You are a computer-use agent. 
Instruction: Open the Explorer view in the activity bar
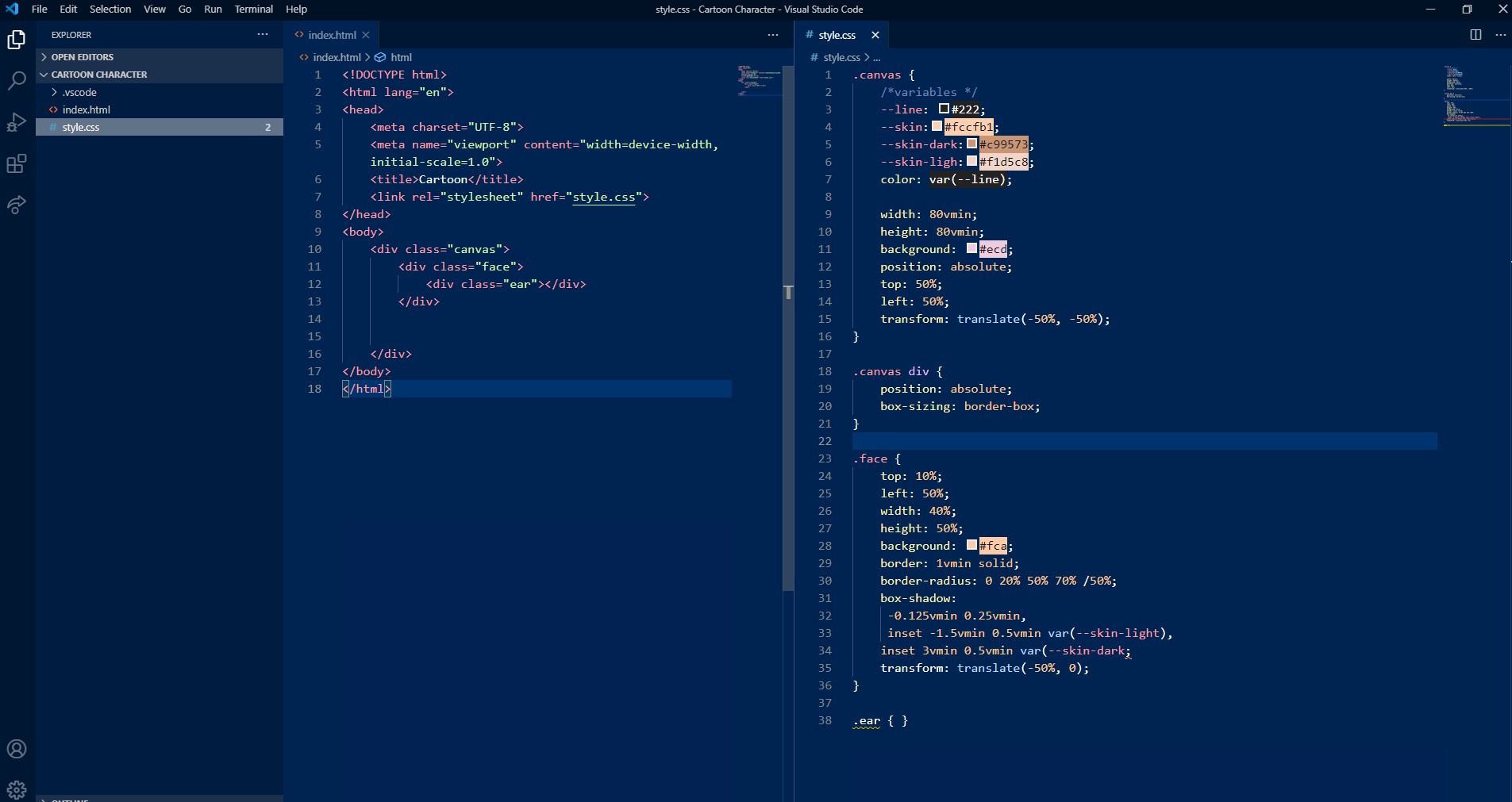(17, 39)
